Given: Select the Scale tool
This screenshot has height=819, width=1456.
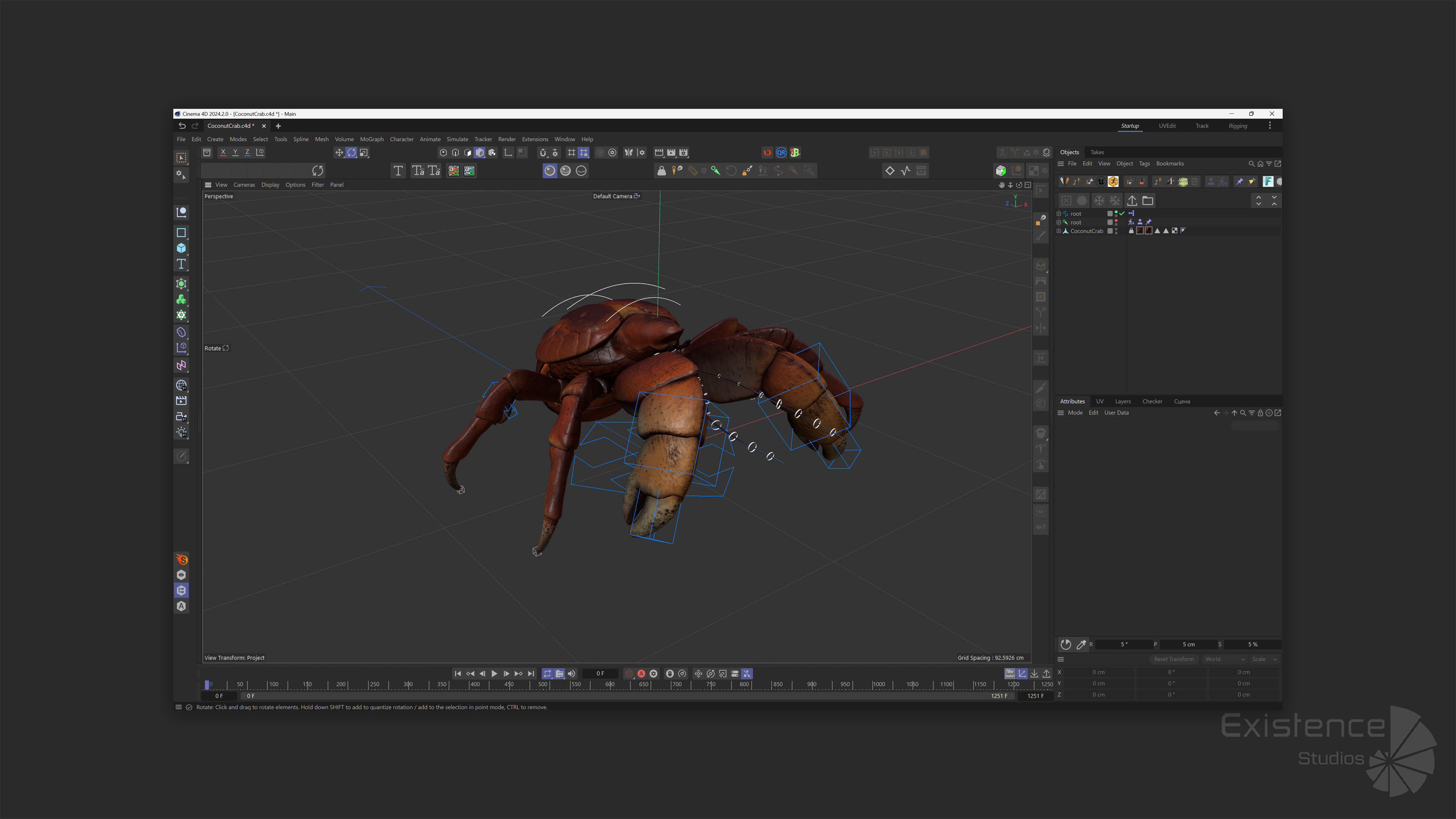Looking at the screenshot, I should (x=364, y=152).
